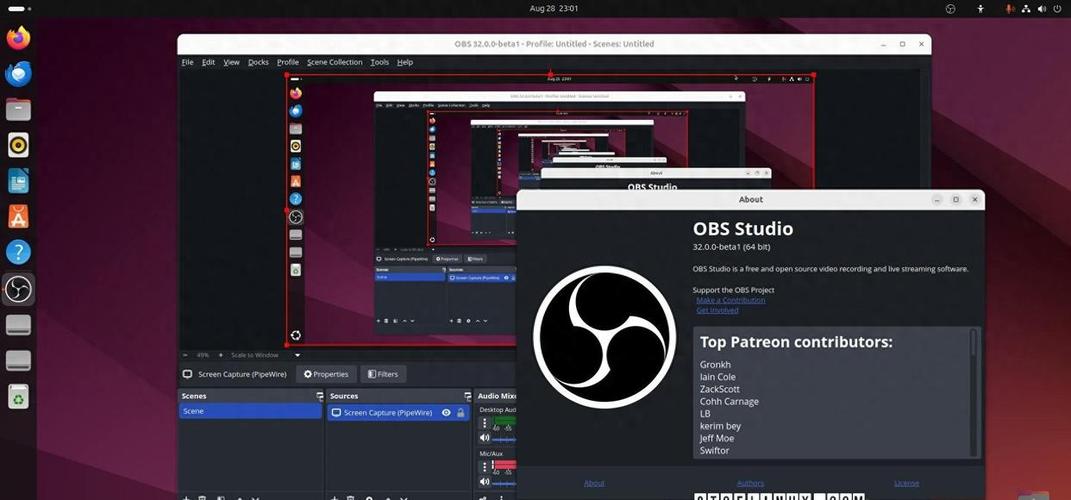Open the OBS Help menu in the menu bar

point(405,62)
